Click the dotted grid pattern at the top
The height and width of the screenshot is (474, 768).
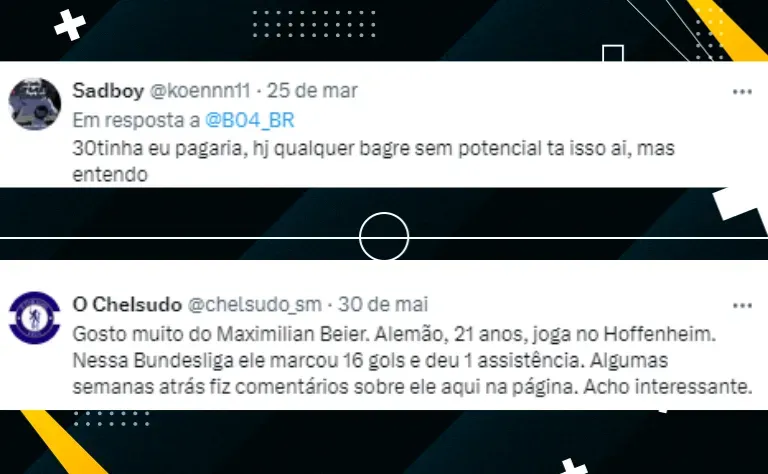[314, 24]
